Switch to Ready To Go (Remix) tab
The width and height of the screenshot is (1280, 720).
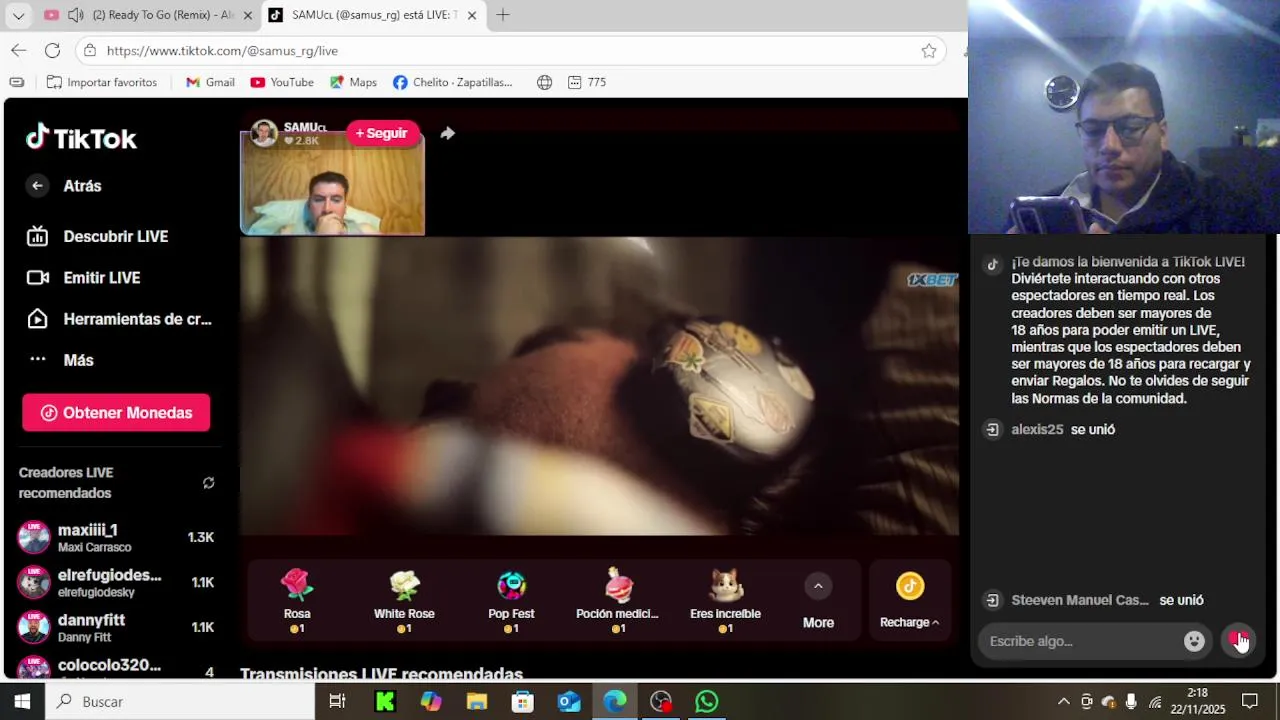point(148,15)
